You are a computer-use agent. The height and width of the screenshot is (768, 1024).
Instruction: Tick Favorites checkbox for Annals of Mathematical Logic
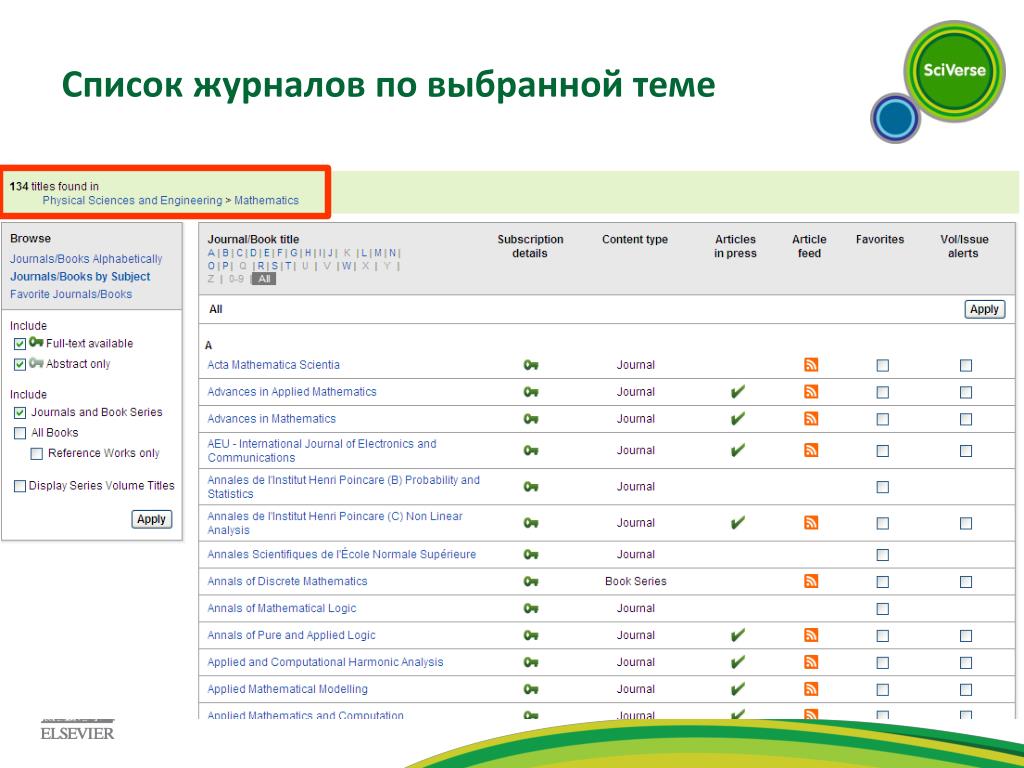click(882, 609)
